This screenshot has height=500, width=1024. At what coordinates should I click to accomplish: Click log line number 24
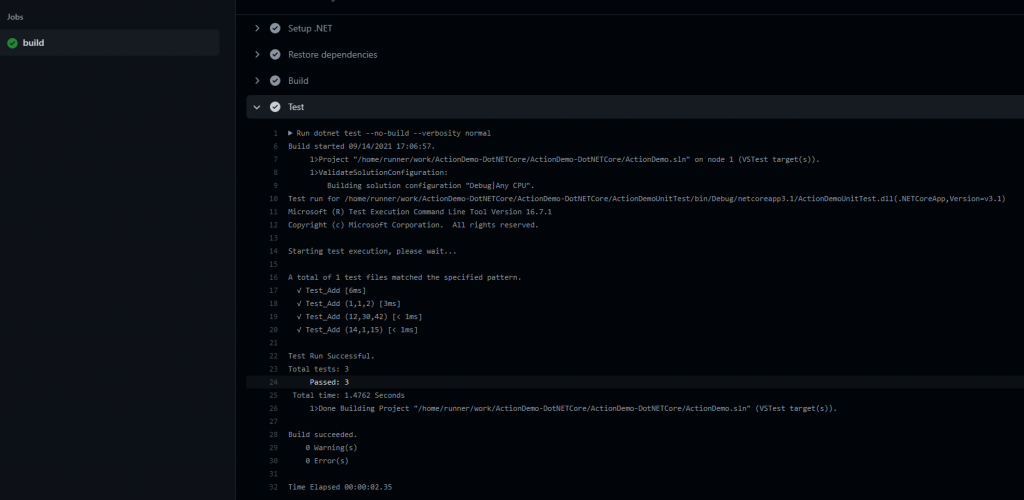tap(272, 382)
